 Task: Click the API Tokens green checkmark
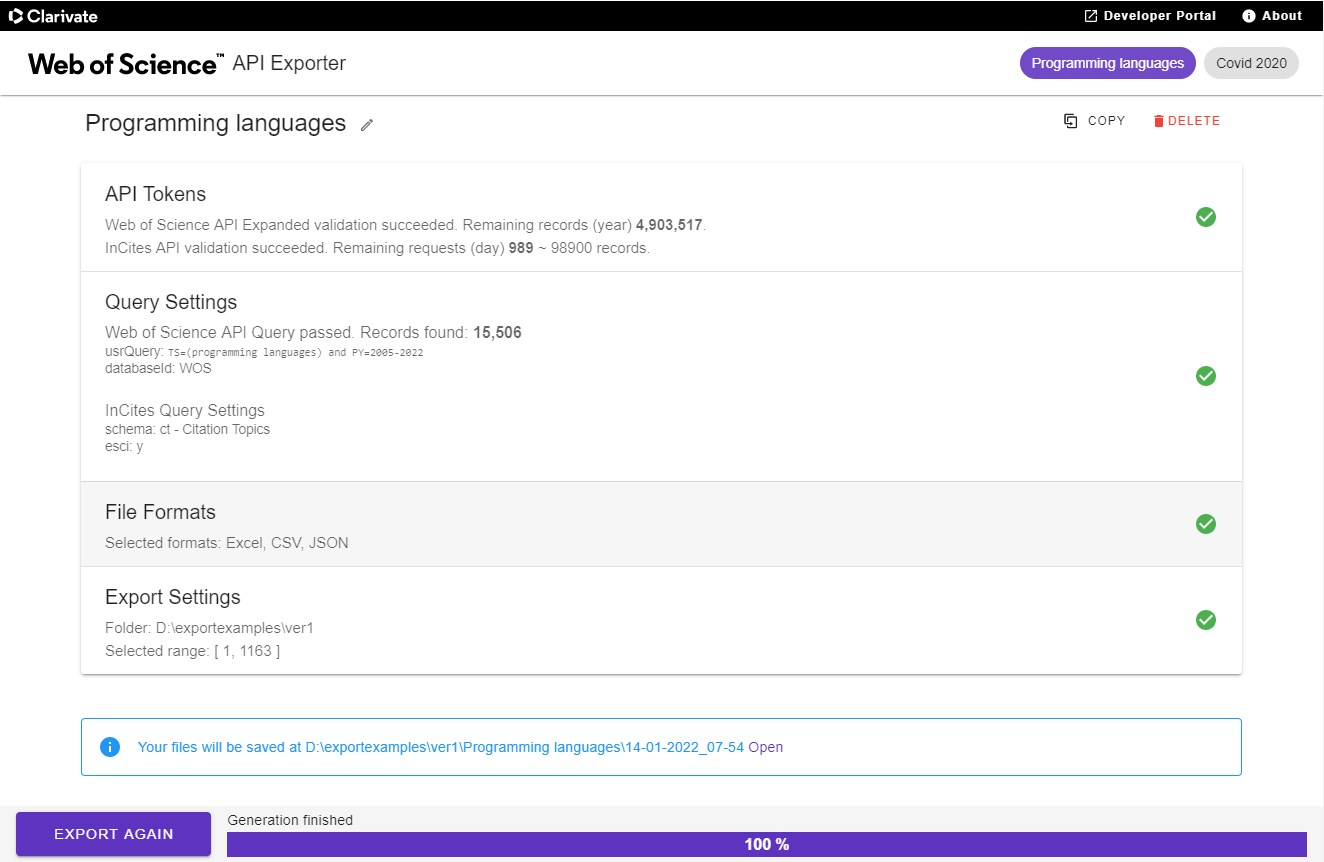coord(1206,217)
